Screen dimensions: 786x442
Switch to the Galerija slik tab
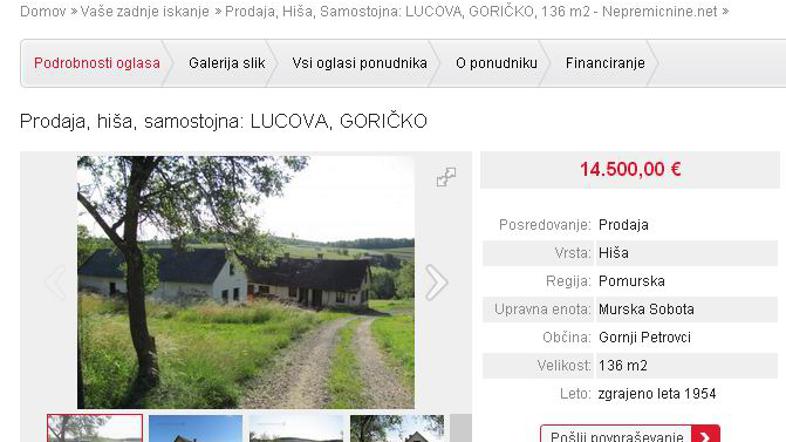pos(227,63)
